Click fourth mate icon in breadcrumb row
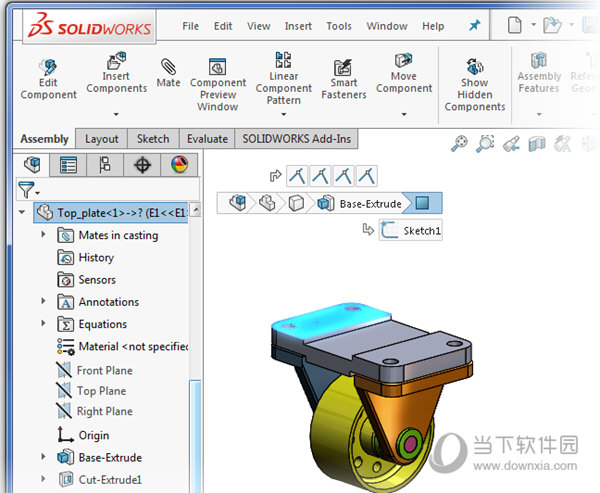600x493 pixels. [x=367, y=176]
